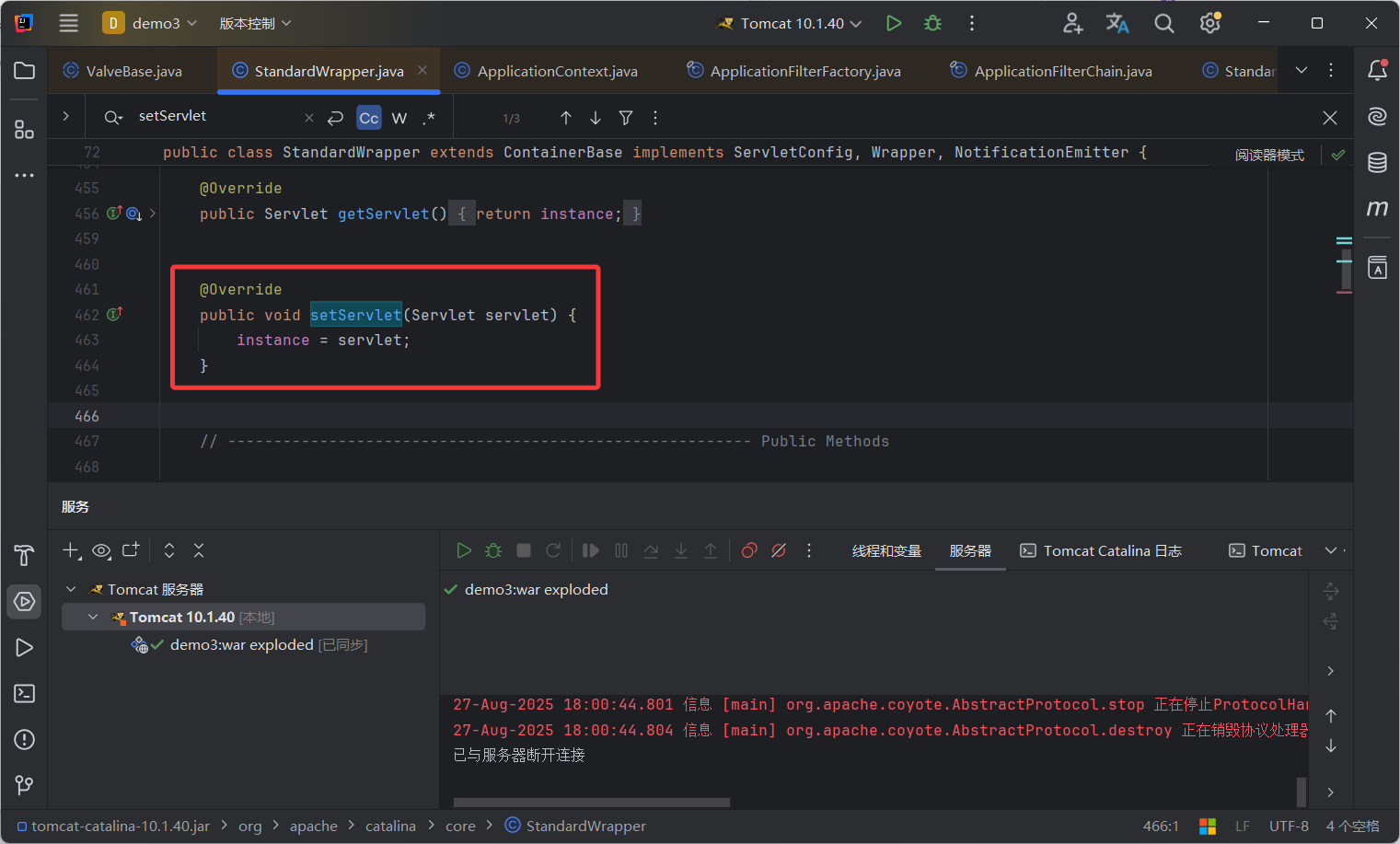Viewport: 1400px width, 844px height.
Task: Open the demo3 project dropdown
Action: [152, 23]
